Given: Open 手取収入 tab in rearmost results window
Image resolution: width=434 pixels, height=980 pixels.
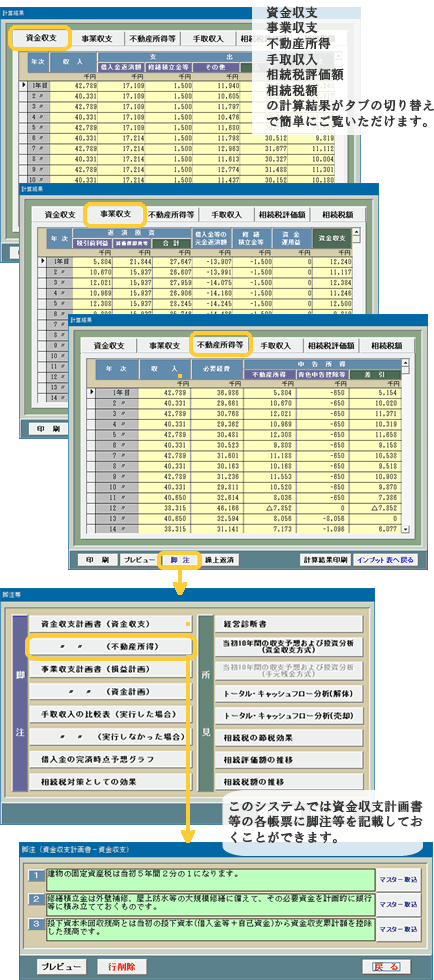Looking at the screenshot, I should pos(209,38).
